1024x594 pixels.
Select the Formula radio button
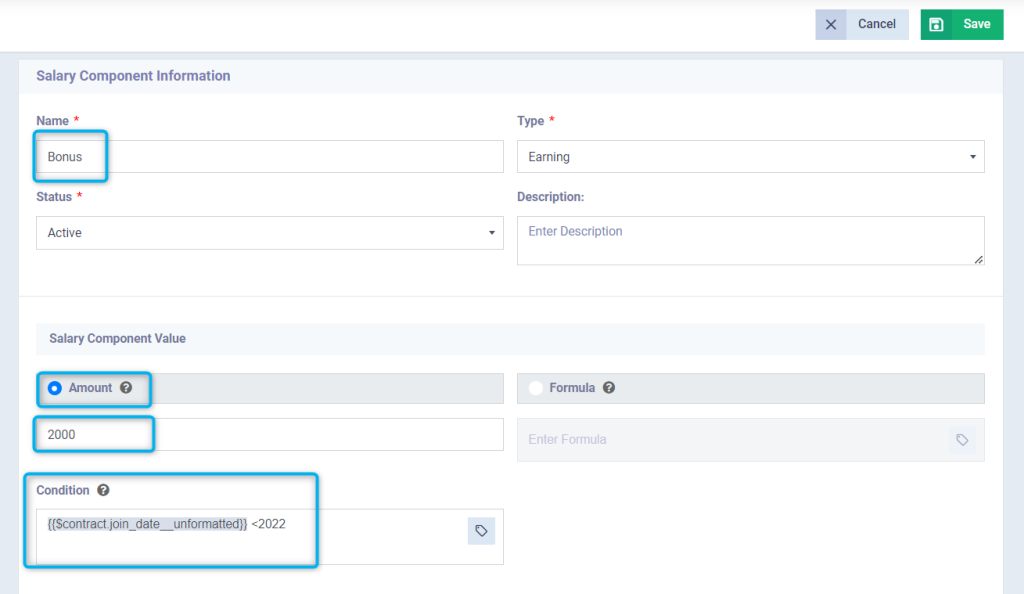point(534,388)
